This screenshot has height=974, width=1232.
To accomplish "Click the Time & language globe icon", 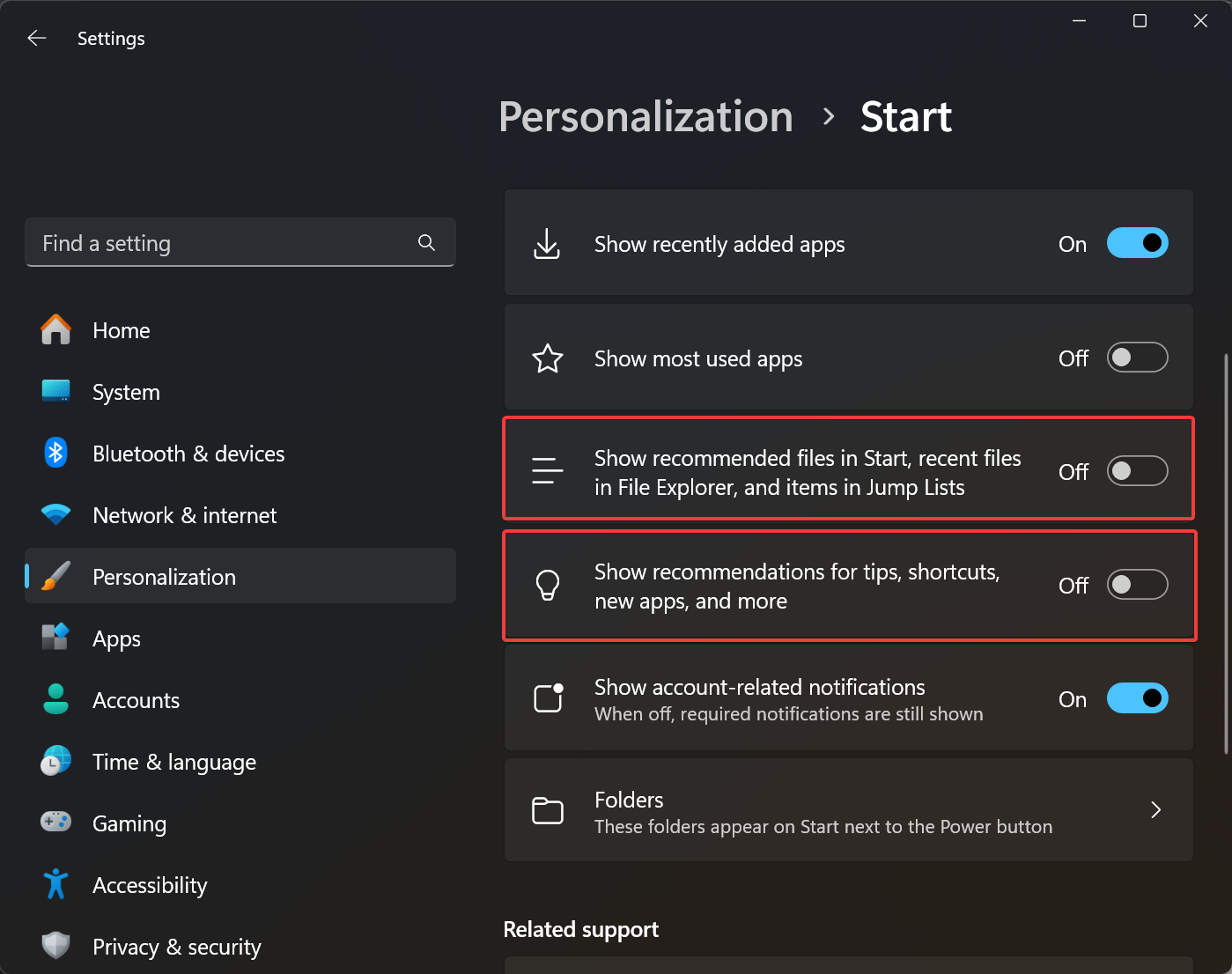I will (x=56, y=761).
